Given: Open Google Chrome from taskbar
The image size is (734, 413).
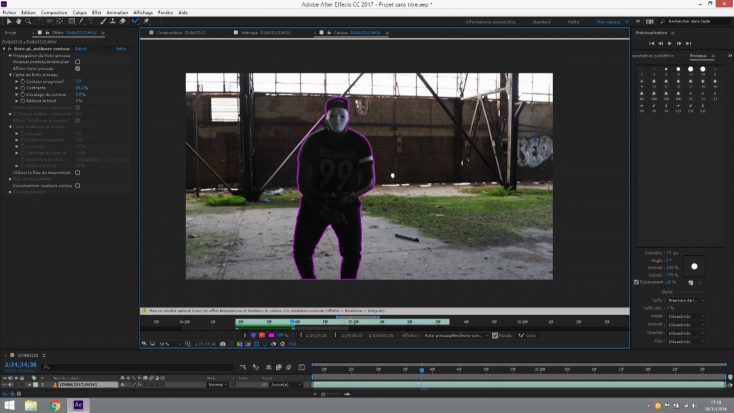Looking at the screenshot, I should (x=55, y=406).
